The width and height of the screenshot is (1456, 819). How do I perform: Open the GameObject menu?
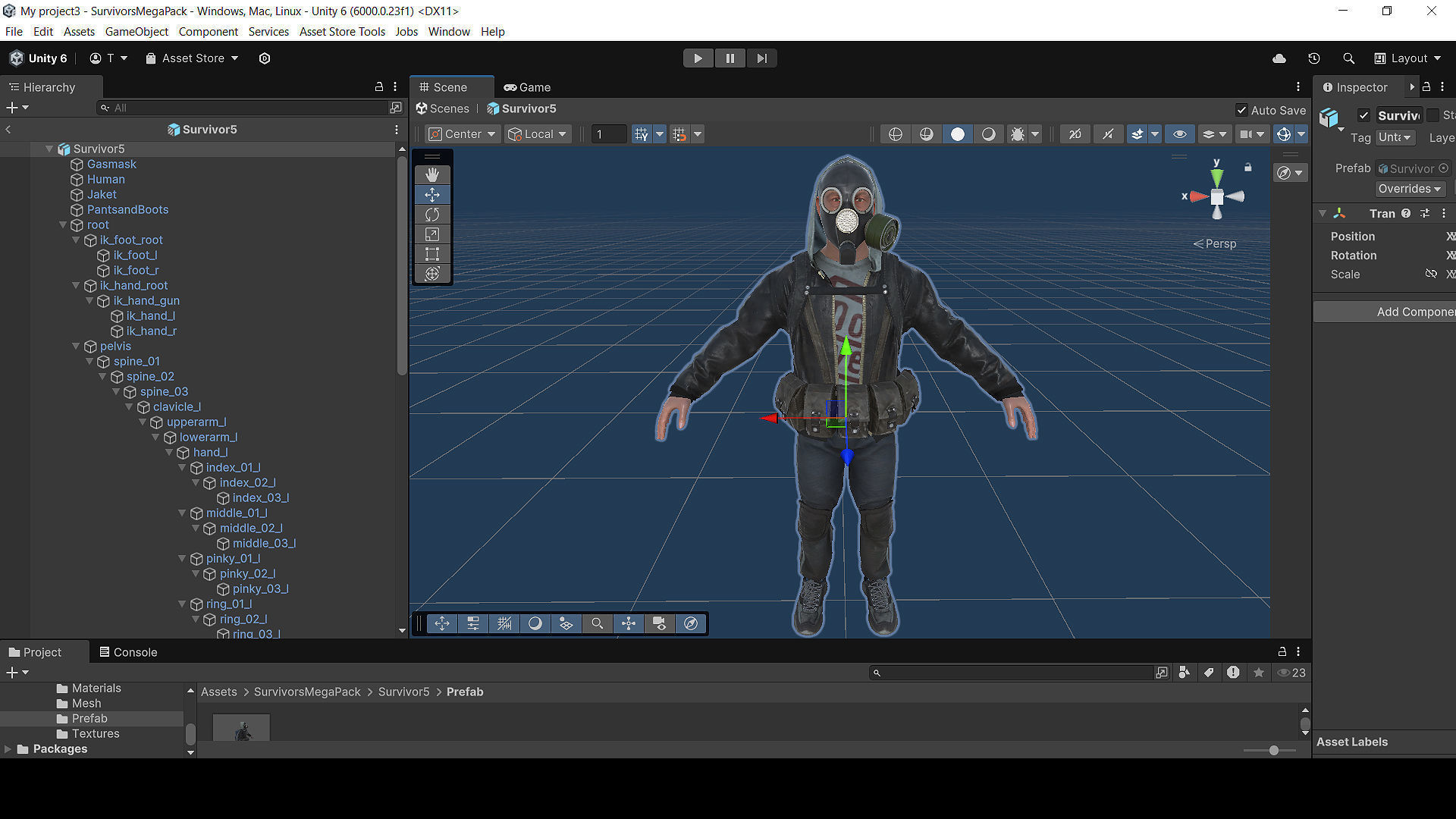(136, 32)
